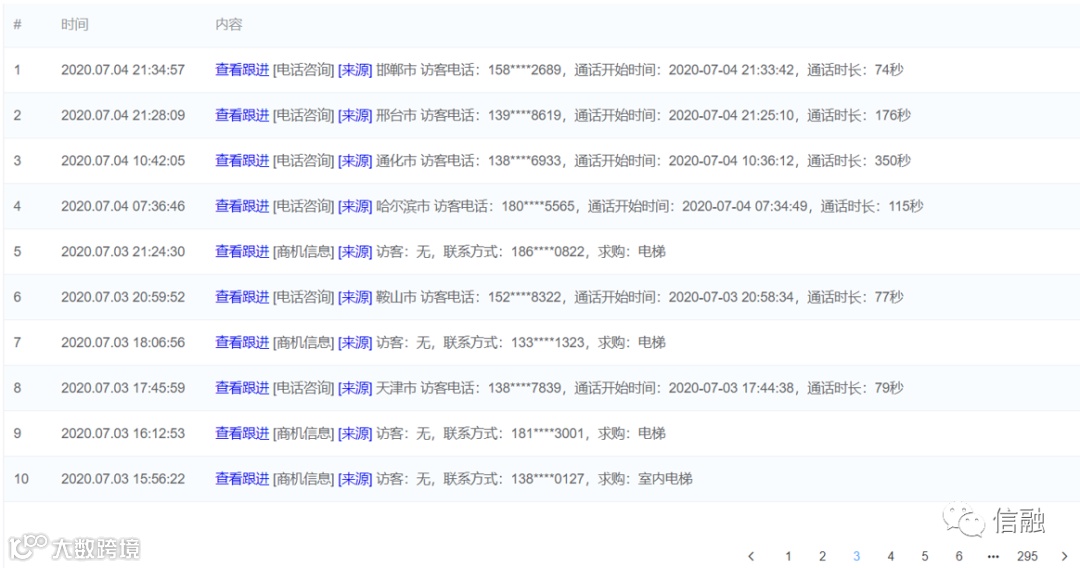Click [来源] link for contact 138****0127

pyautogui.click(x=355, y=478)
